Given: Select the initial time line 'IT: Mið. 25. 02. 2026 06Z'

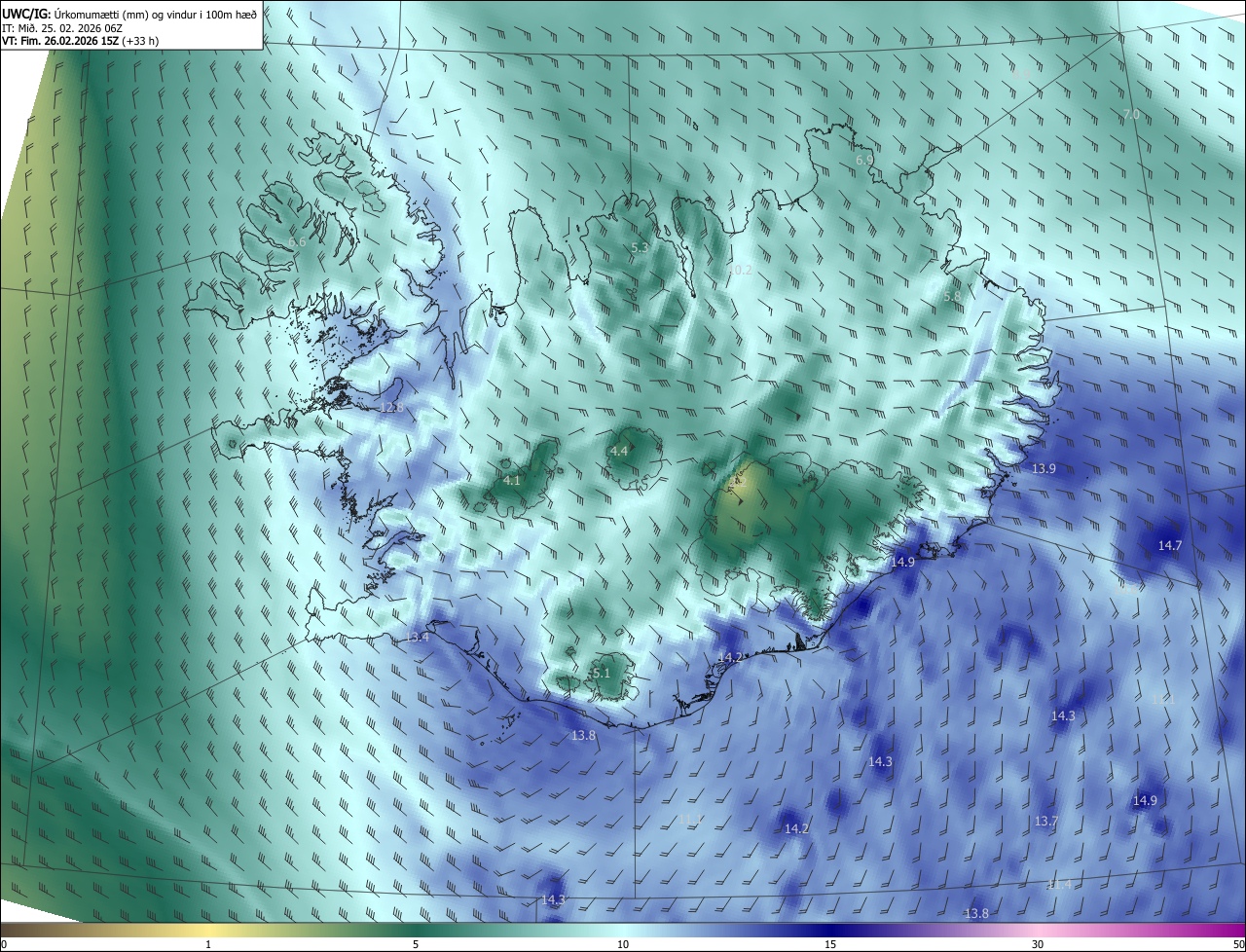Looking at the screenshot, I should click(x=61, y=28).
